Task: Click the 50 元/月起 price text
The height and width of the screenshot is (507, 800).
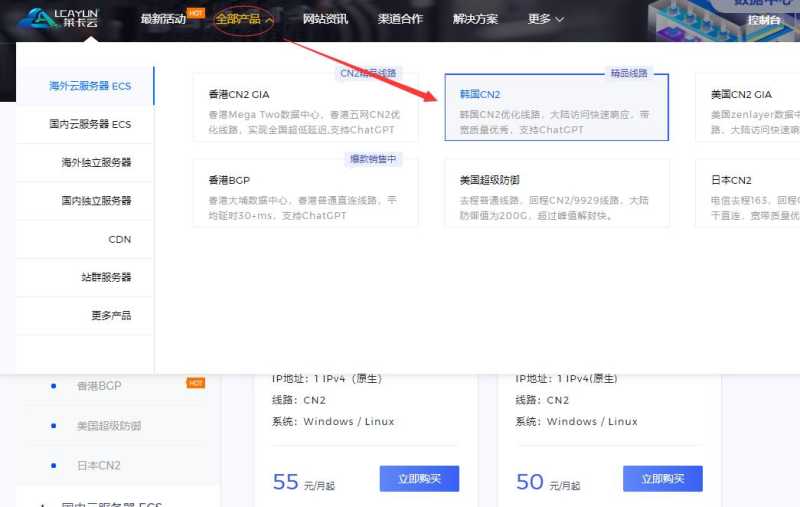Action: pos(548,483)
